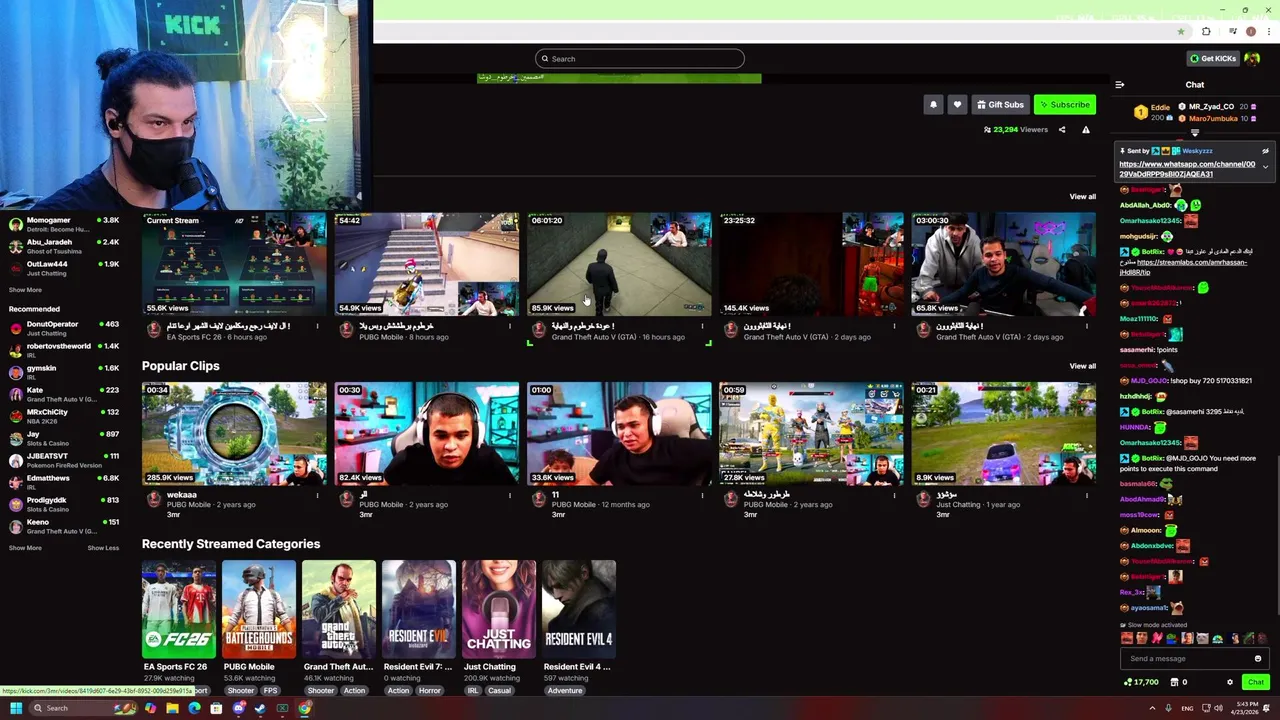Image resolution: width=1280 pixels, height=720 pixels.
Task: Click the IRL tag under Just Chatting
Action: pyautogui.click(x=473, y=691)
